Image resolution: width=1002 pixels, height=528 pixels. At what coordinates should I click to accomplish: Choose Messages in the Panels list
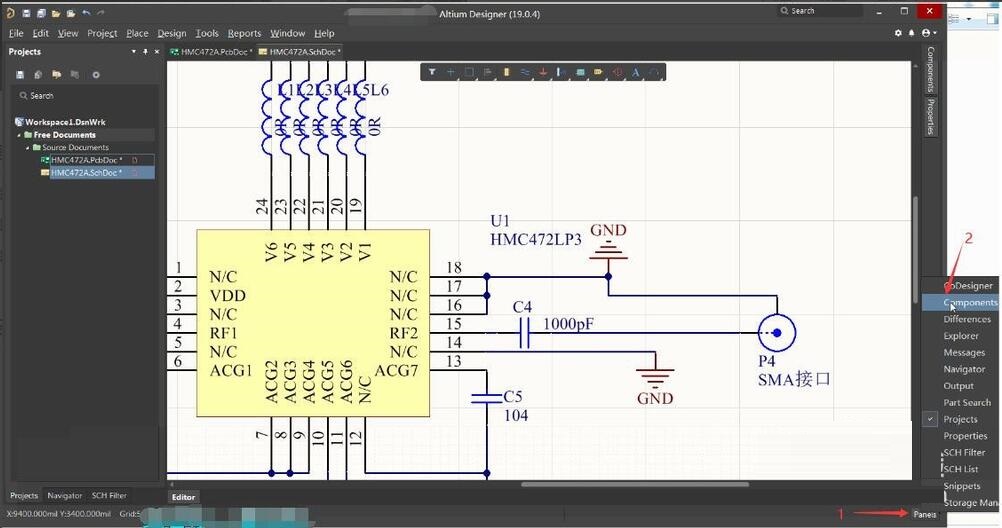(960, 352)
